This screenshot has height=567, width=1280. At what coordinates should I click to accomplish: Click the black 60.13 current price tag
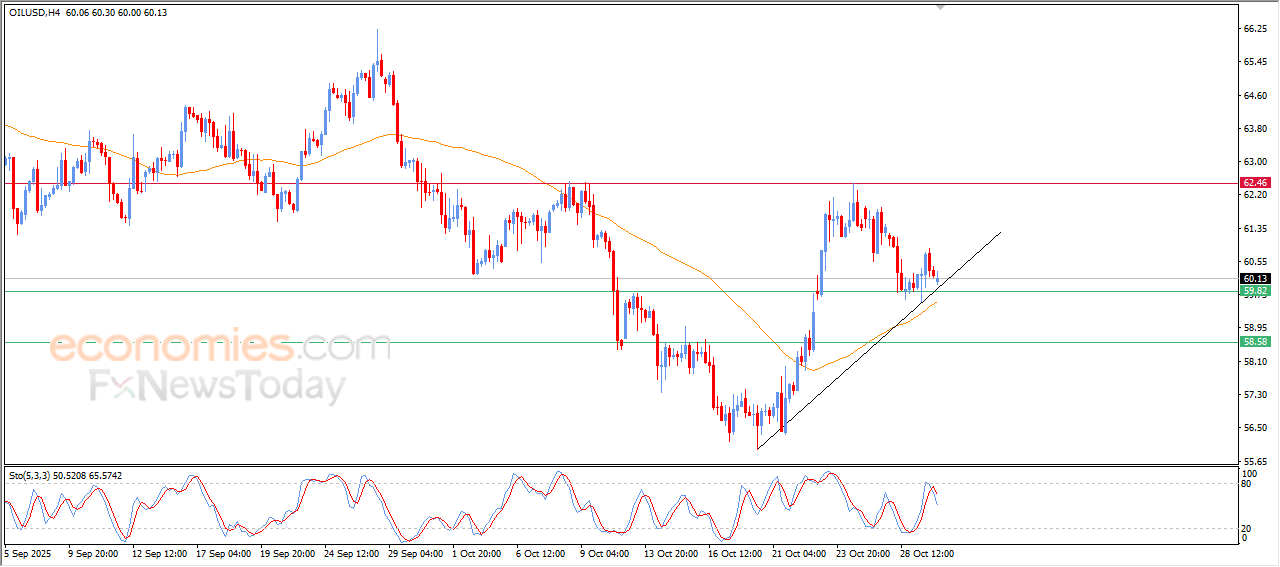[1254, 278]
